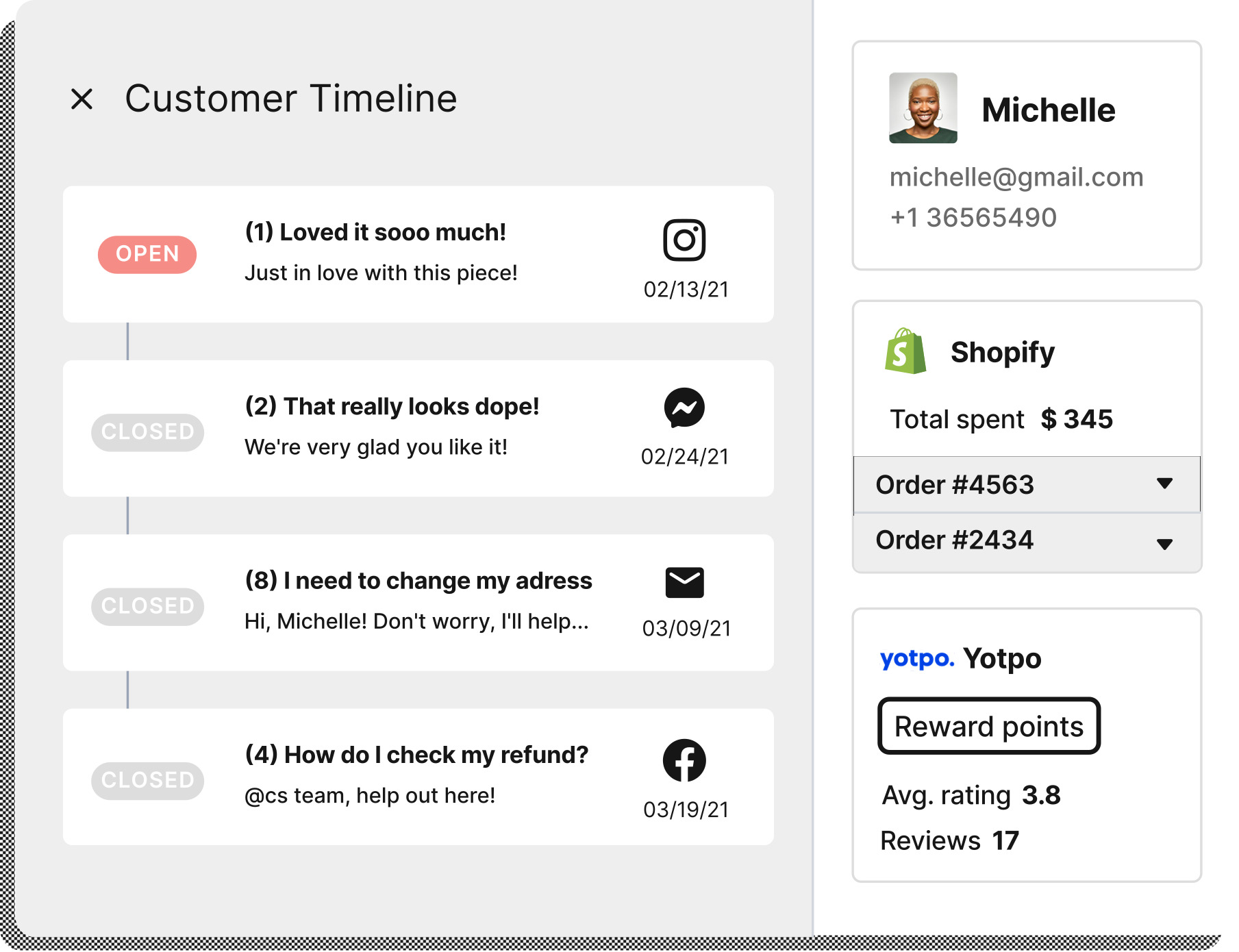Screen dimensions: 1239x952
Task: Click the Facebook icon on refund conversation
Action: [684, 760]
